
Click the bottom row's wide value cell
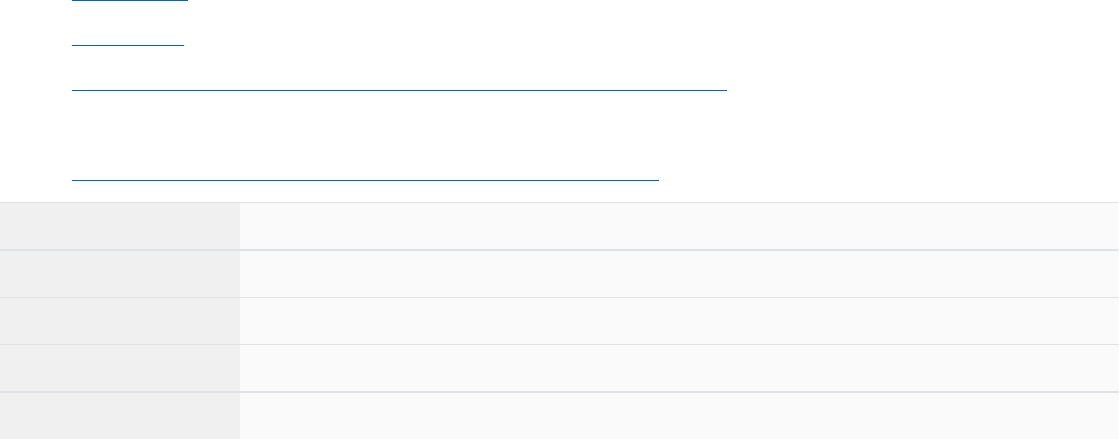[x=678, y=415]
